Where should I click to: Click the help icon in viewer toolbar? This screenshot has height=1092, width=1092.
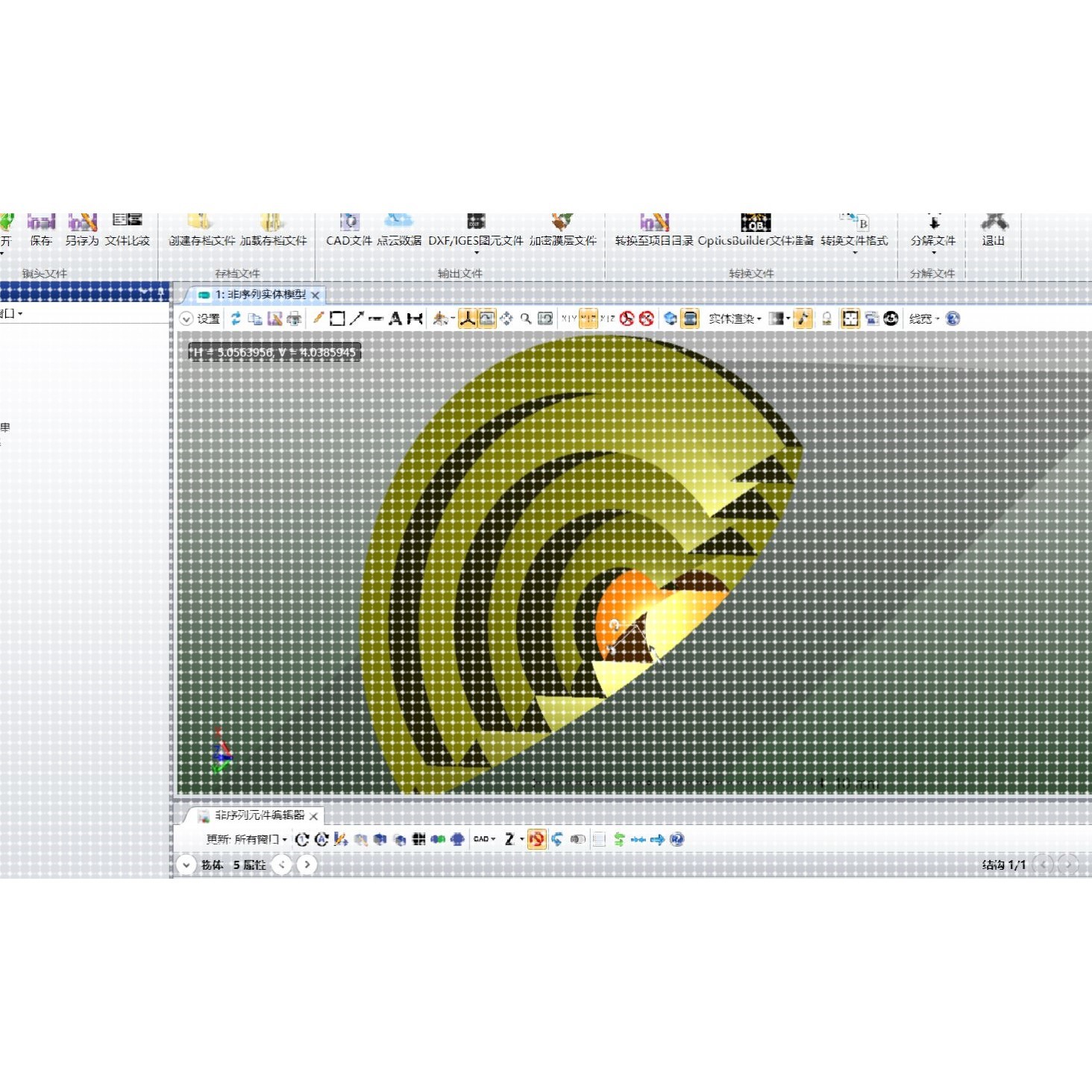953,318
